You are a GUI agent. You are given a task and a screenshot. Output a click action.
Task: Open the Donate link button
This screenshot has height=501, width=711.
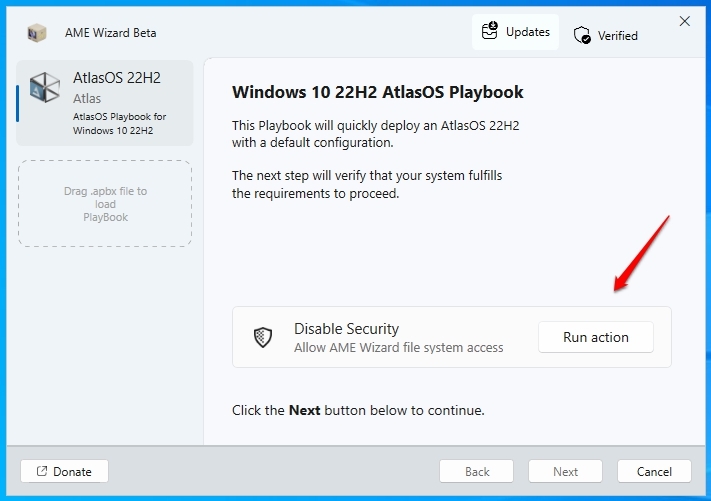[64, 472]
